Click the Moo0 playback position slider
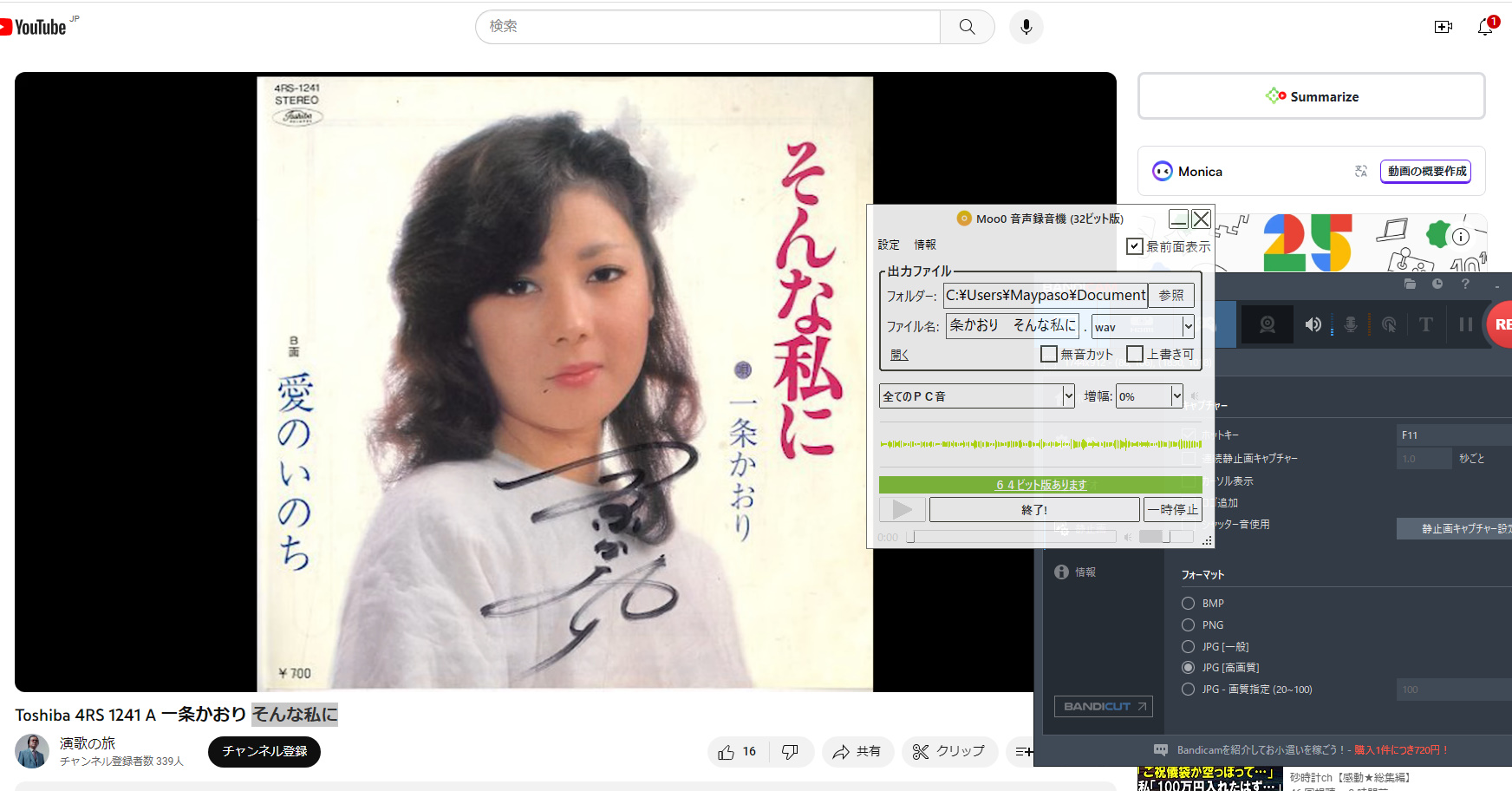The image size is (1512, 791). tap(1011, 537)
